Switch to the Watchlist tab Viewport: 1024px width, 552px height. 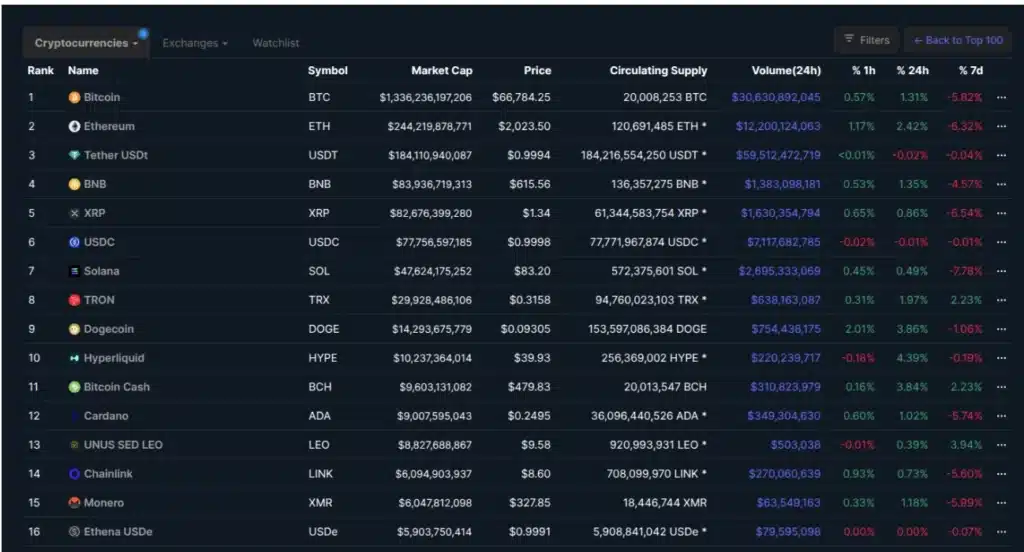[276, 43]
